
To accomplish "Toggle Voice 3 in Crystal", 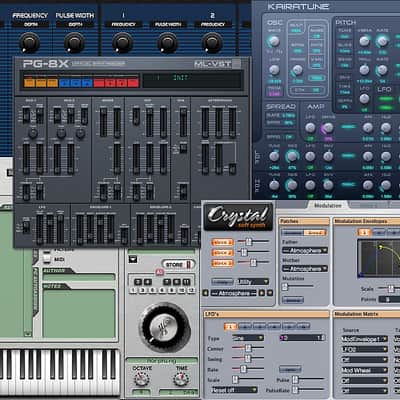I will click(x=222, y=263).
